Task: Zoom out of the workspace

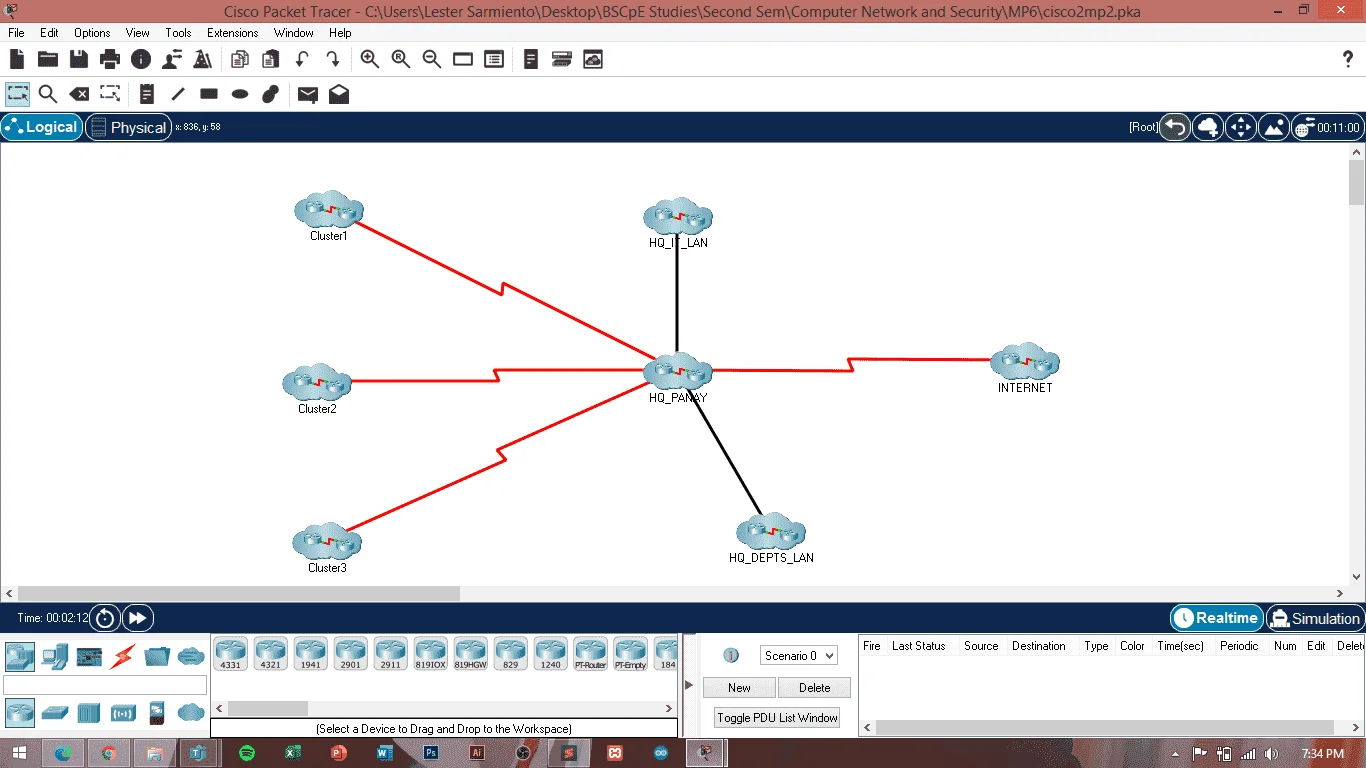Action: click(x=432, y=60)
